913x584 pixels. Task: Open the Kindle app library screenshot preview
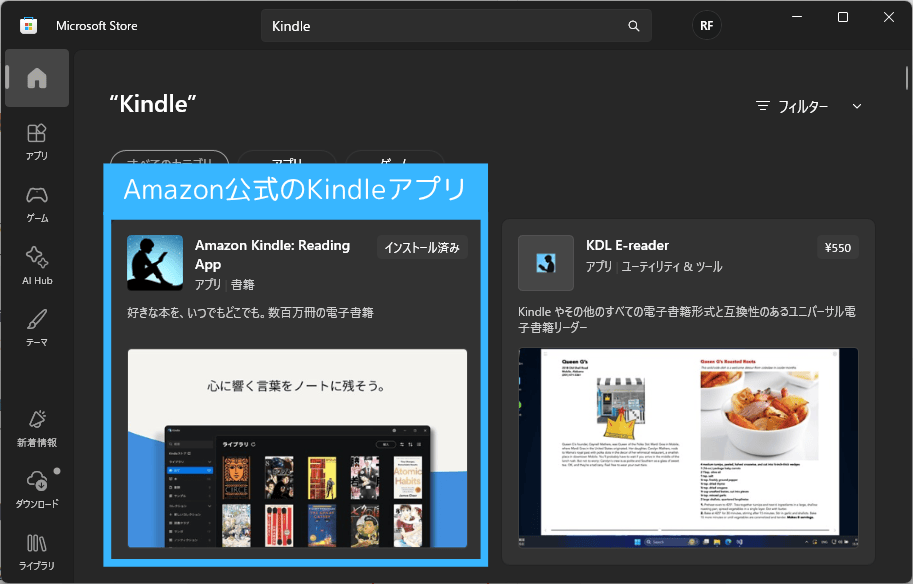coord(297,448)
